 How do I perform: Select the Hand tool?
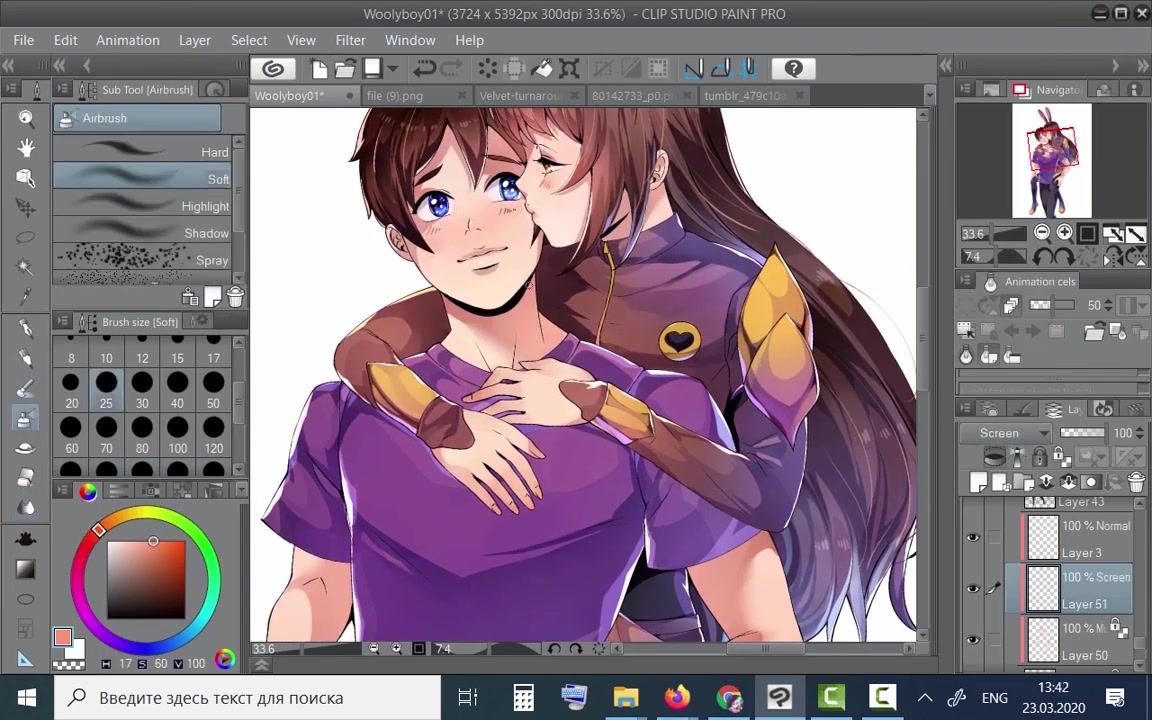coord(26,148)
